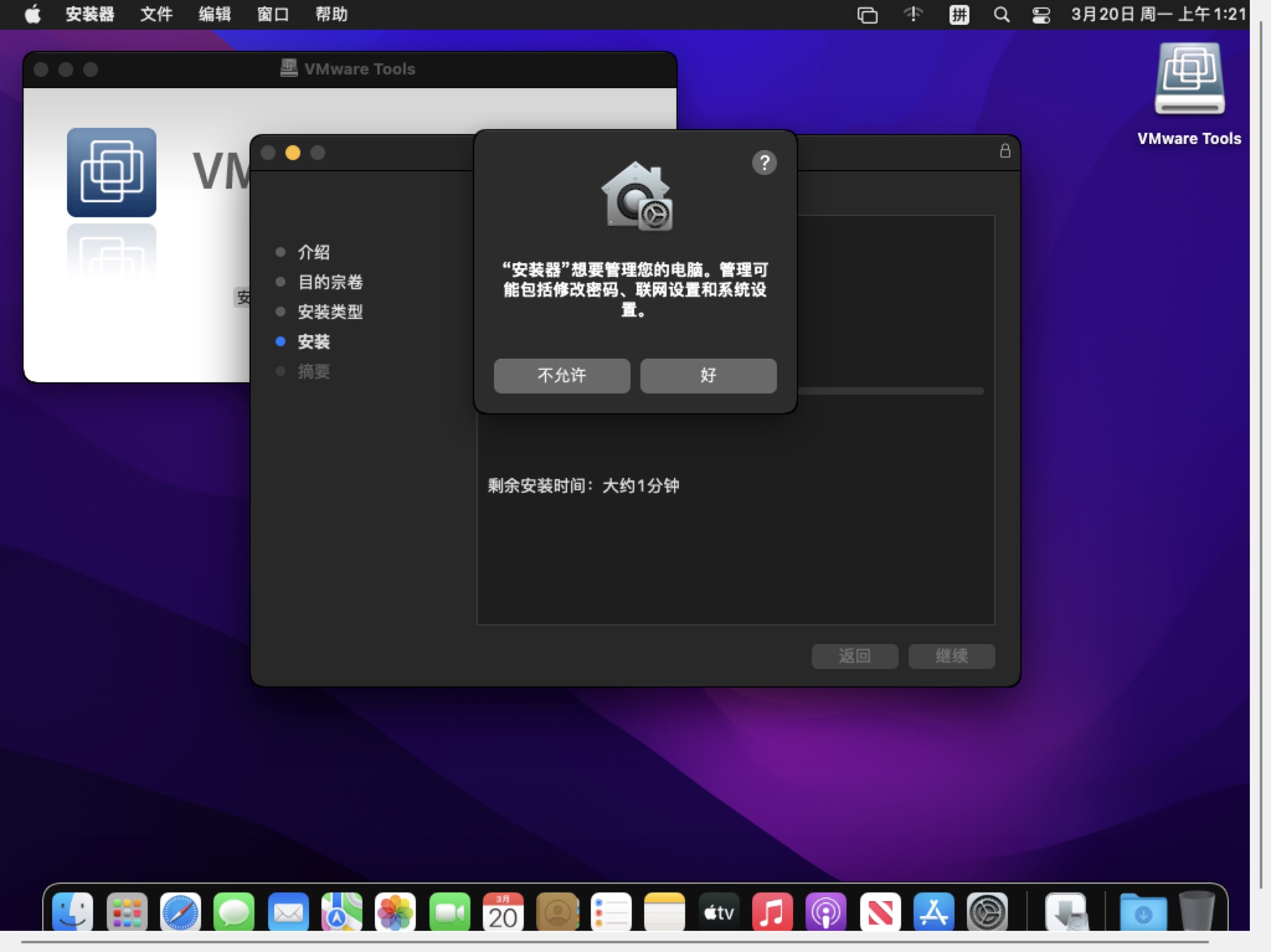The height and width of the screenshot is (952, 1271).
Task: Open Finder from the dock
Action: click(73, 912)
